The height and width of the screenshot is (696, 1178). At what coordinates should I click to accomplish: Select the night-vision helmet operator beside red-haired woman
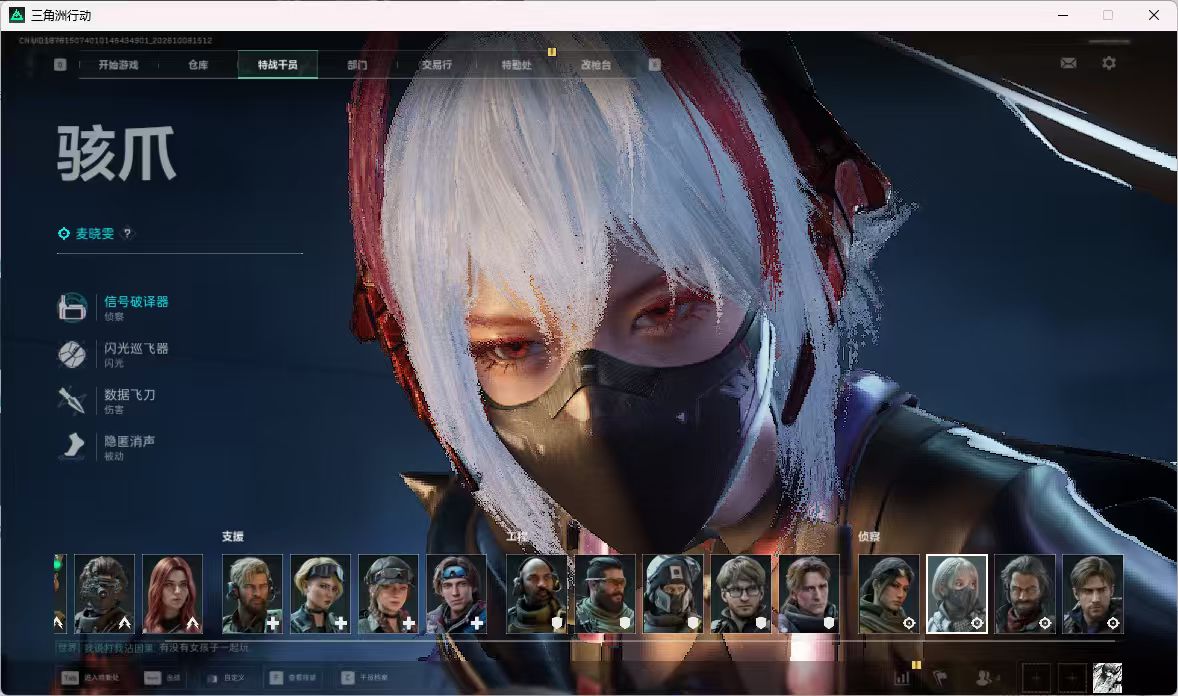click(x=104, y=594)
